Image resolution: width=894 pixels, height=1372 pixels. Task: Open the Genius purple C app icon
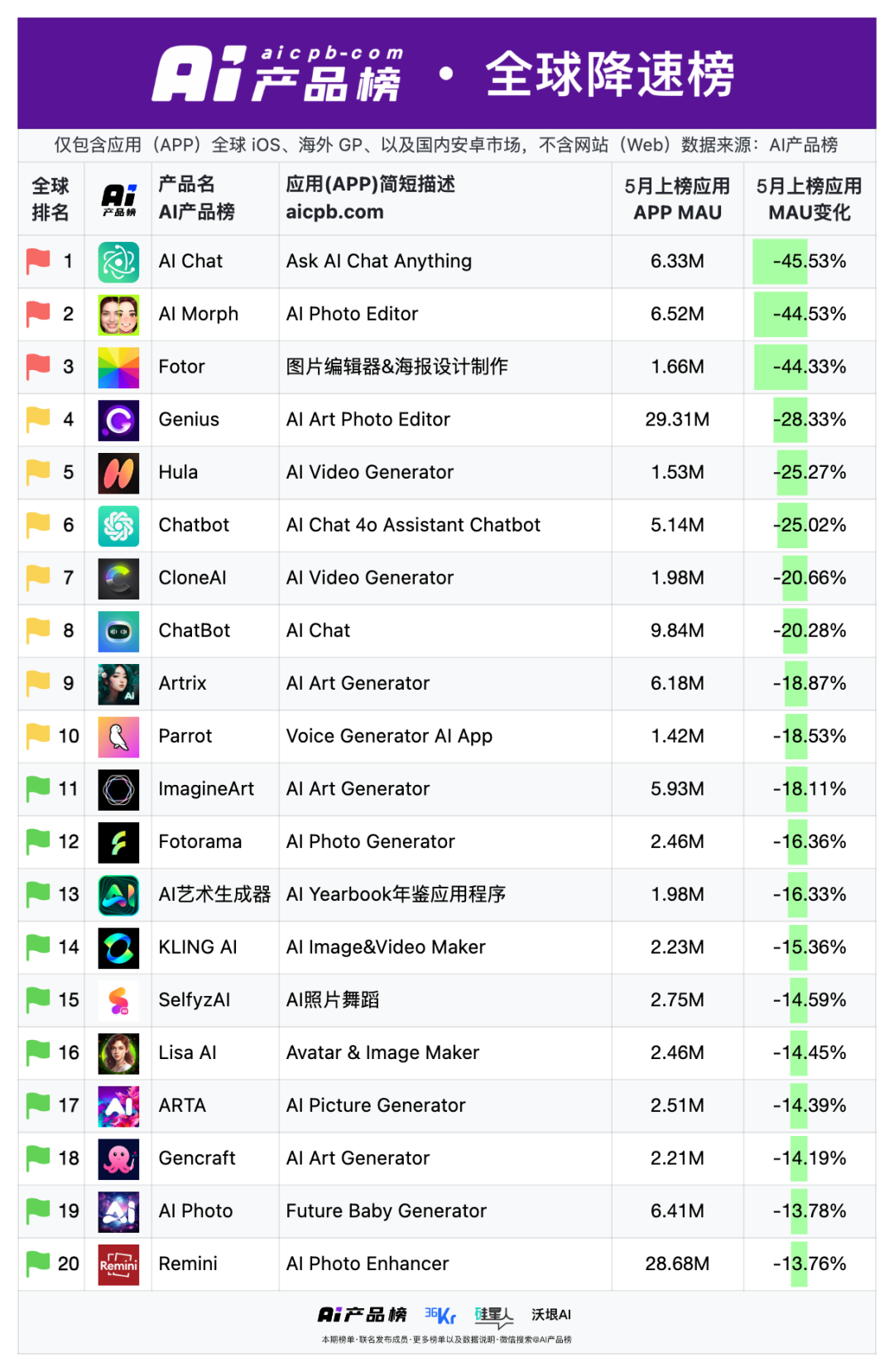click(118, 420)
